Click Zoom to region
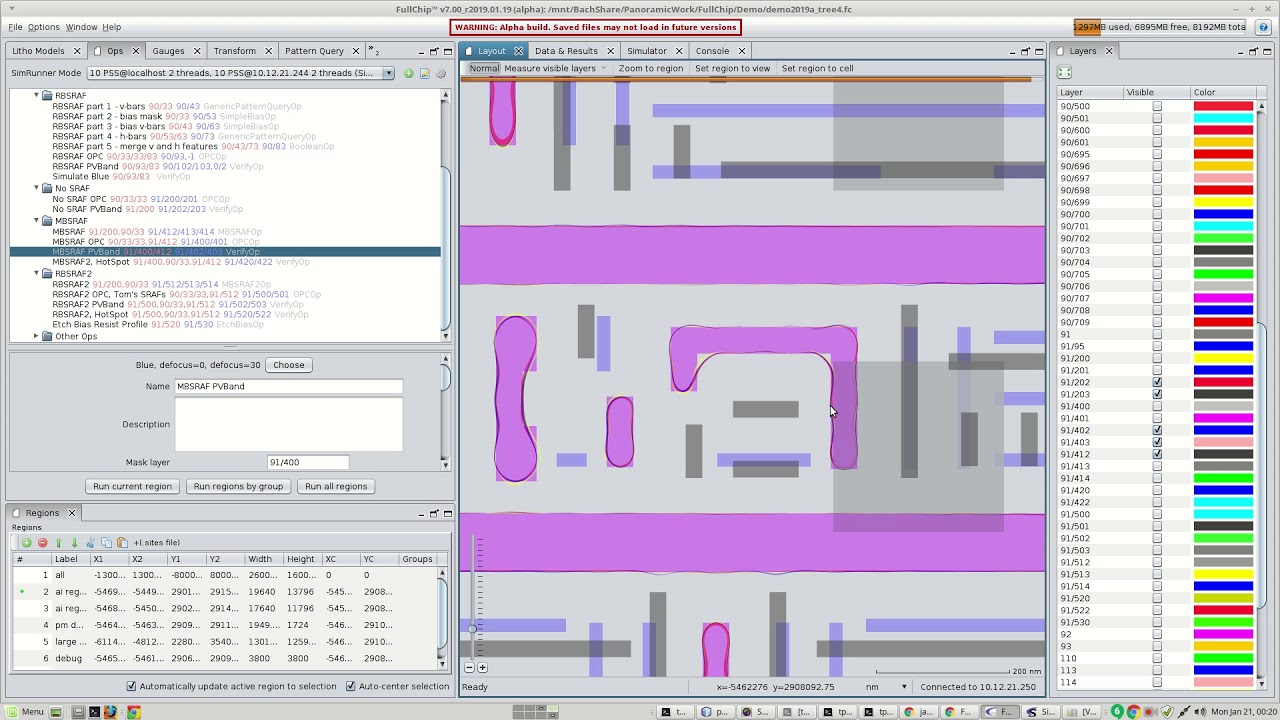Screen dimensions: 1280x720 [x=651, y=68]
